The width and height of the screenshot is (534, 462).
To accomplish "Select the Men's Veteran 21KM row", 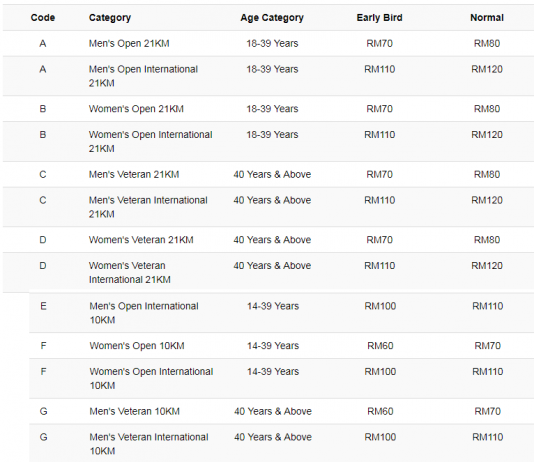I will [x=268, y=174].
